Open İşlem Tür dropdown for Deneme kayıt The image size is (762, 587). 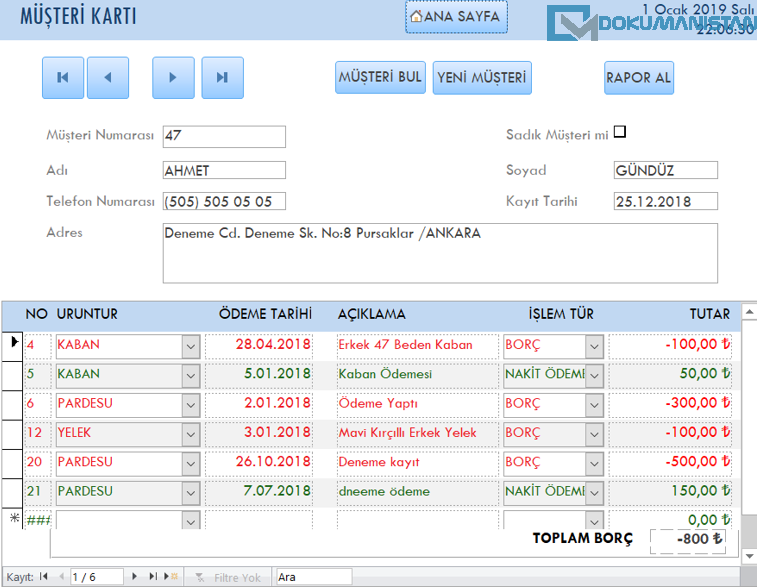[x=594, y=464]
